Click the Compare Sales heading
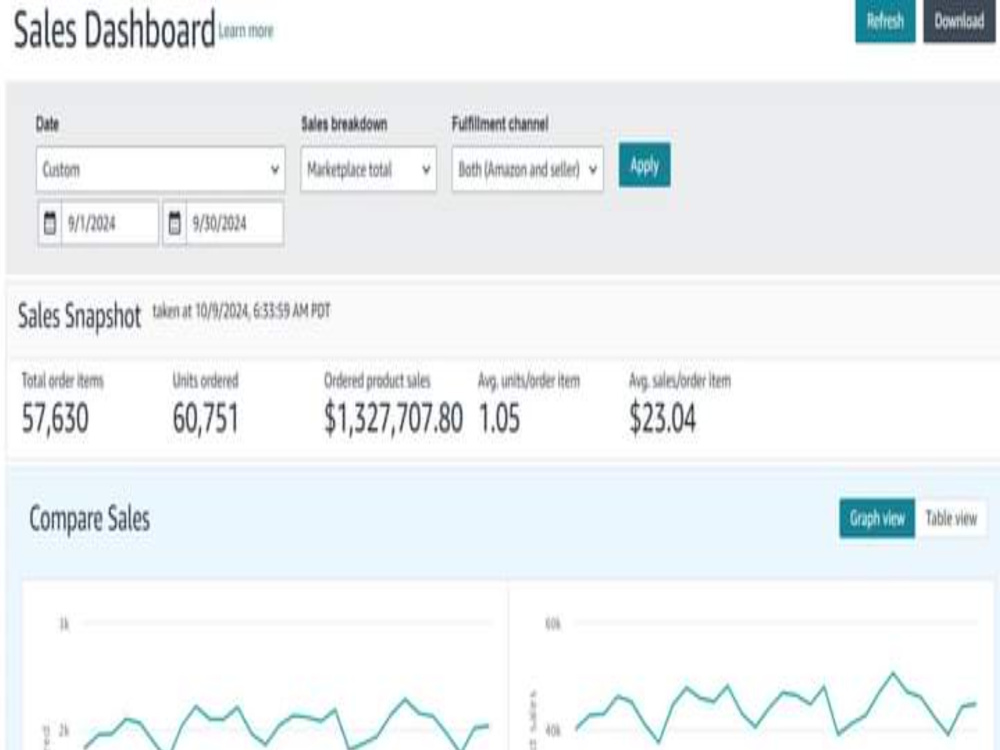 pyautogui.click(x=90, y=518)
